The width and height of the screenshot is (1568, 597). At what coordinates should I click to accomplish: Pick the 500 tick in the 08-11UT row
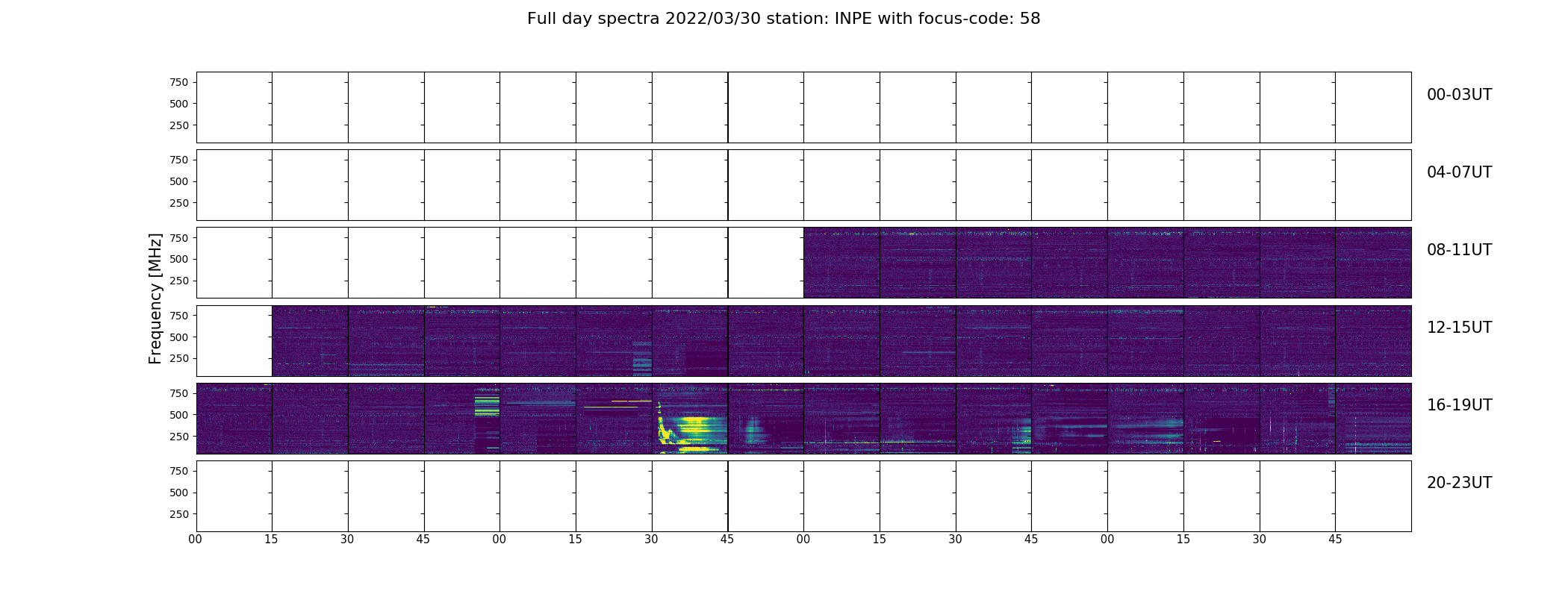click(179, 259)
